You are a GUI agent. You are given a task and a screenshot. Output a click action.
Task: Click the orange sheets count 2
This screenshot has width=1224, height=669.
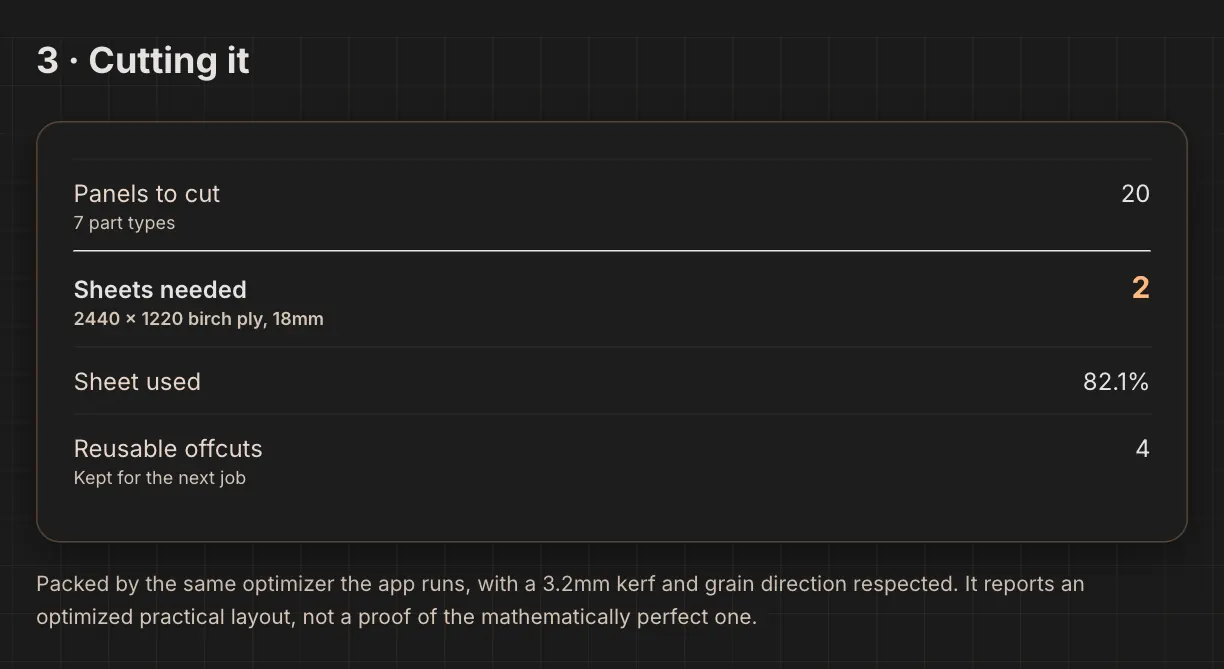click(1140, 288)
